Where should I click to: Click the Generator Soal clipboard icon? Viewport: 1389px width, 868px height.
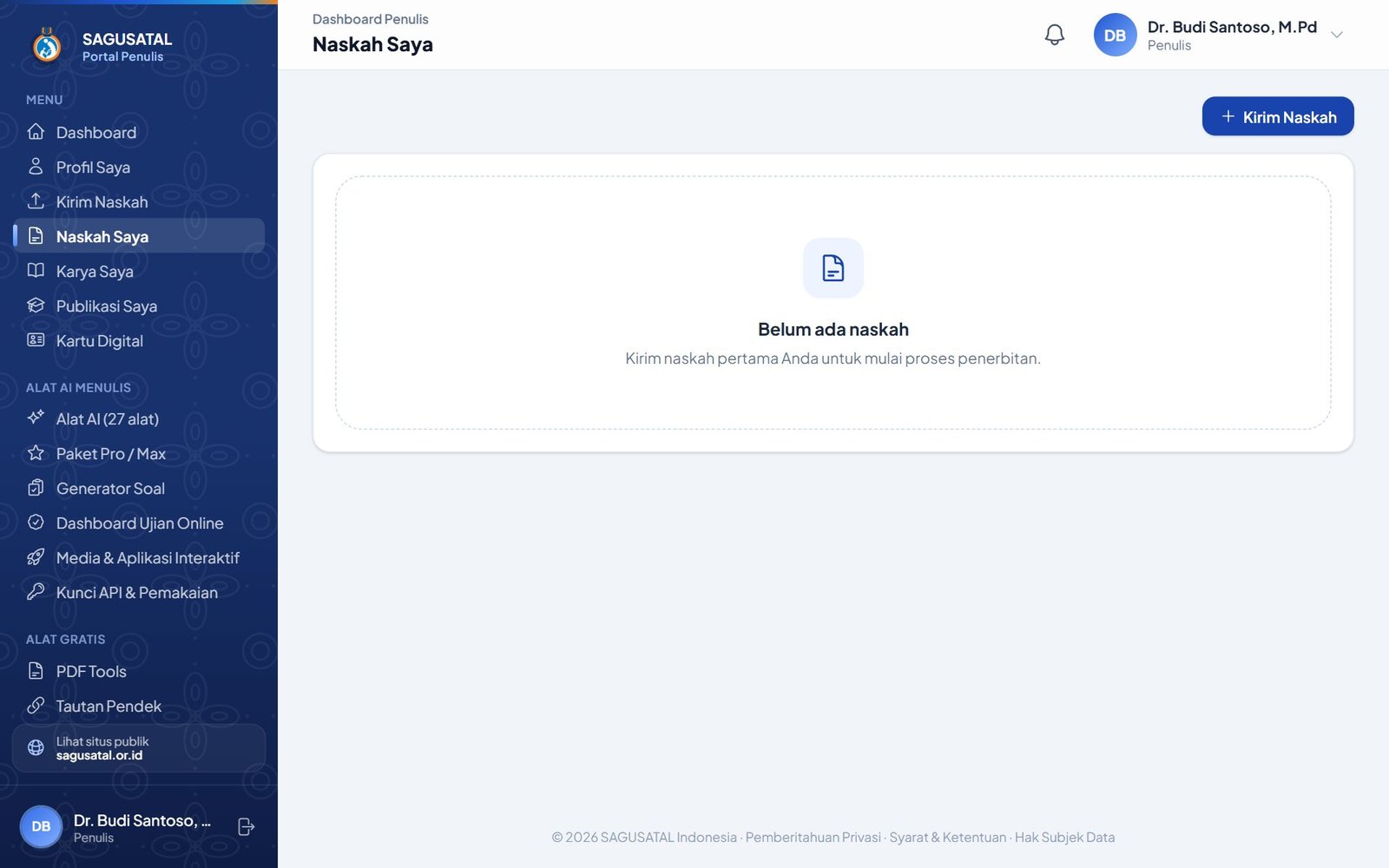[x=36, y=488]
